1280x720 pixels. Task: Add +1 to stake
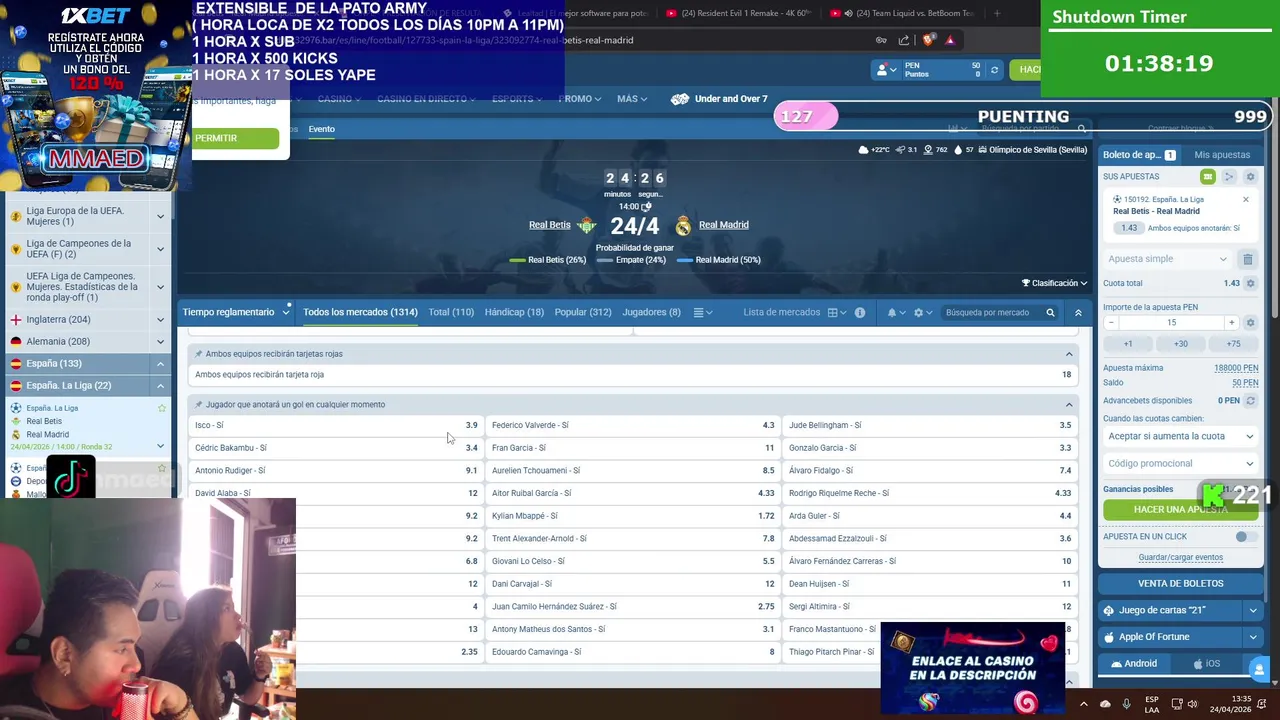[x=1128, y=344]
